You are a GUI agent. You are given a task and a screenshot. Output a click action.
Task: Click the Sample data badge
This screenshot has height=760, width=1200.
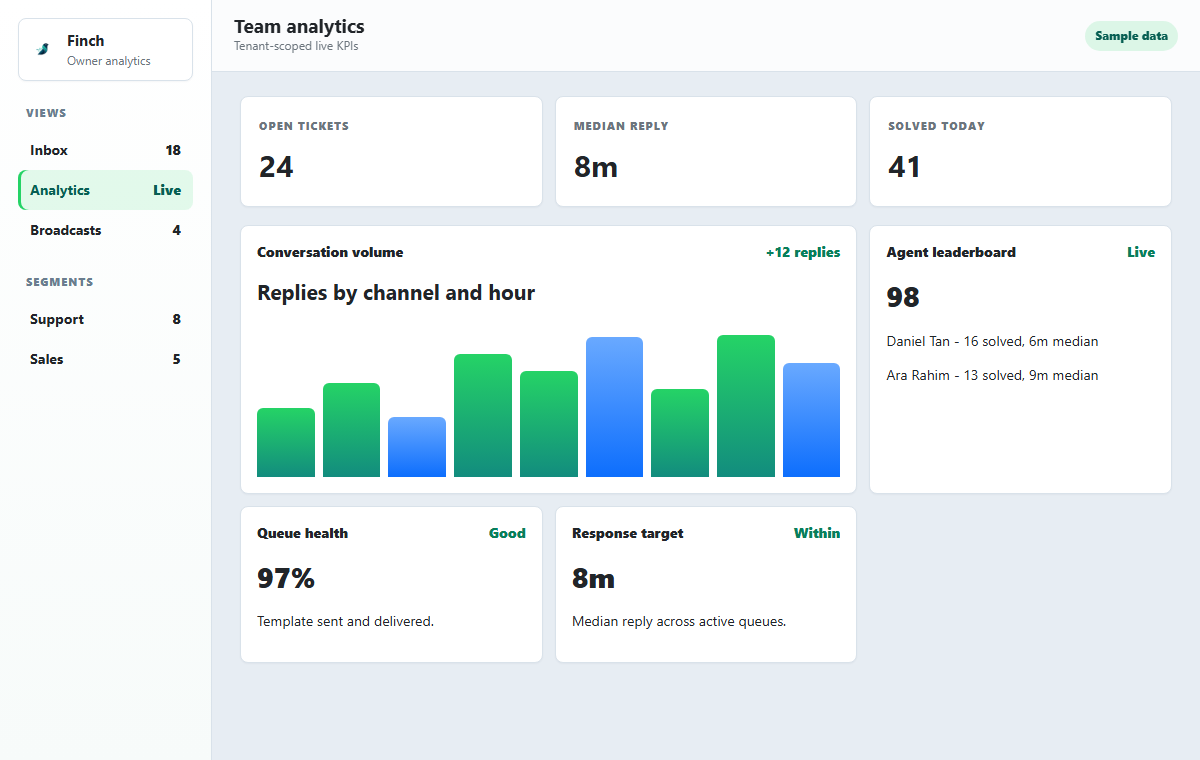point(1131,36)
